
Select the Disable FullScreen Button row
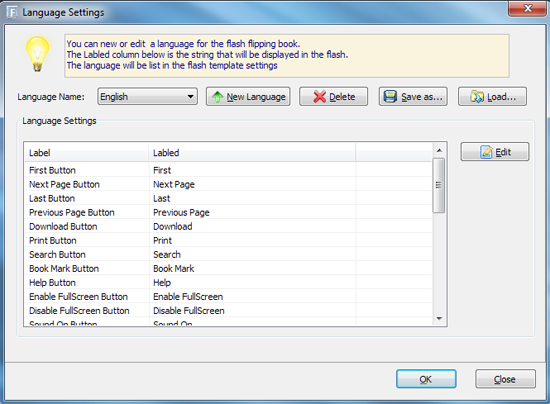[228, 310]
